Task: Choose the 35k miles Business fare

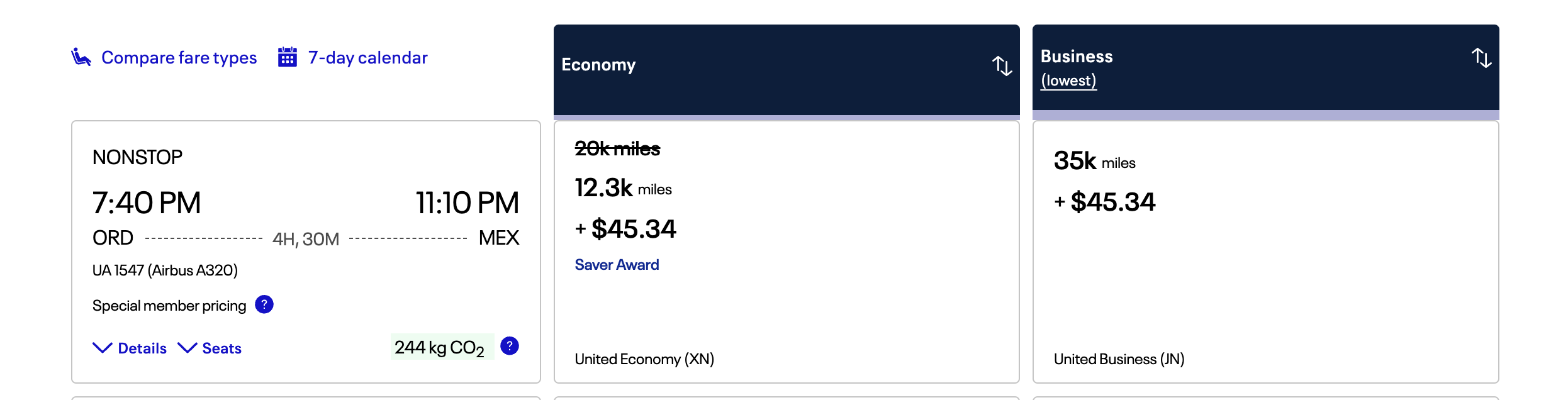Action: pyautogui.click(x=1265, y=252)
